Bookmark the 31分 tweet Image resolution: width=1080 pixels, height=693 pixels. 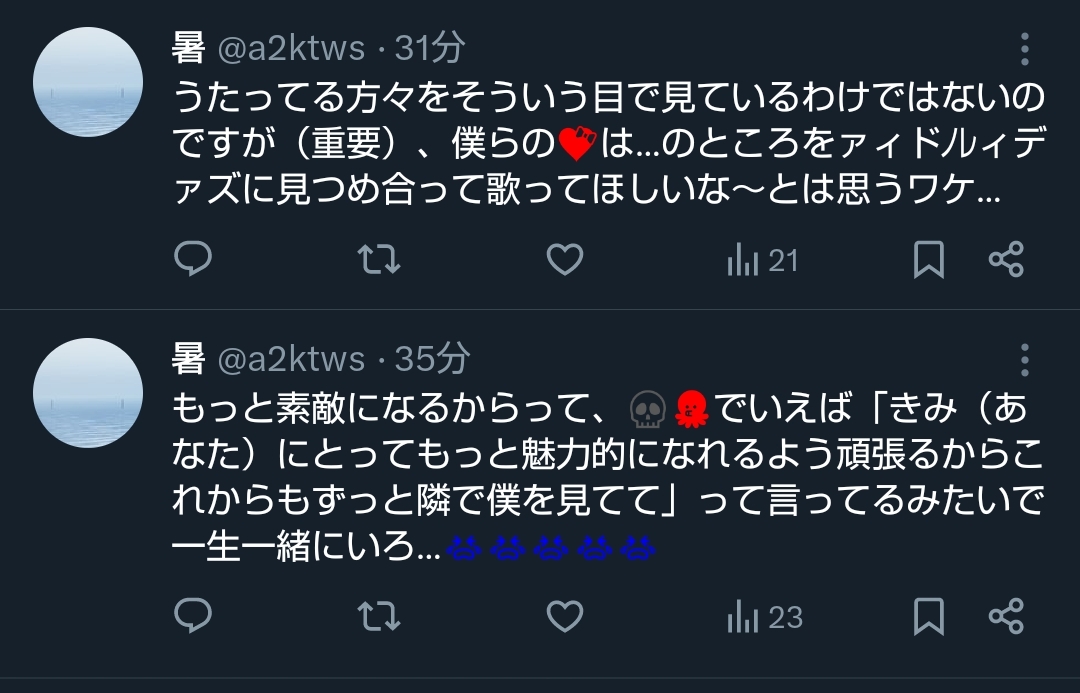coord(928,260)
